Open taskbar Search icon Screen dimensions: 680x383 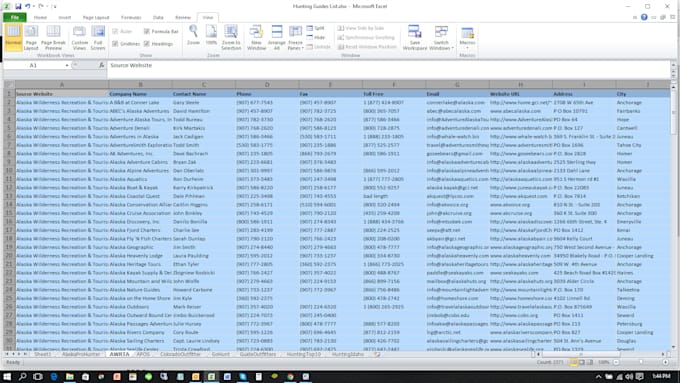[23, 376]
